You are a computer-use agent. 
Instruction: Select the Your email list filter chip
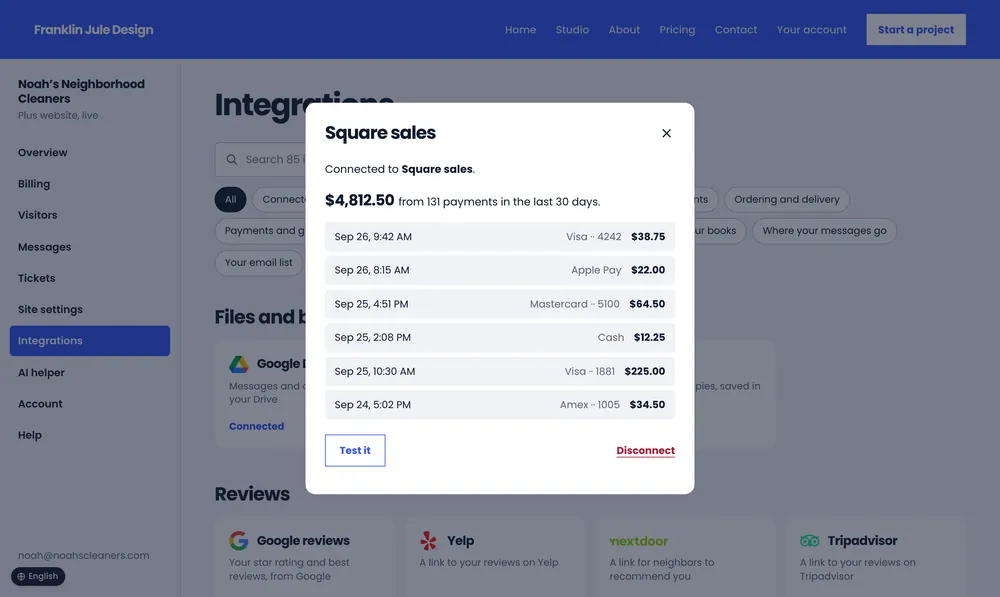pos(258,263)
